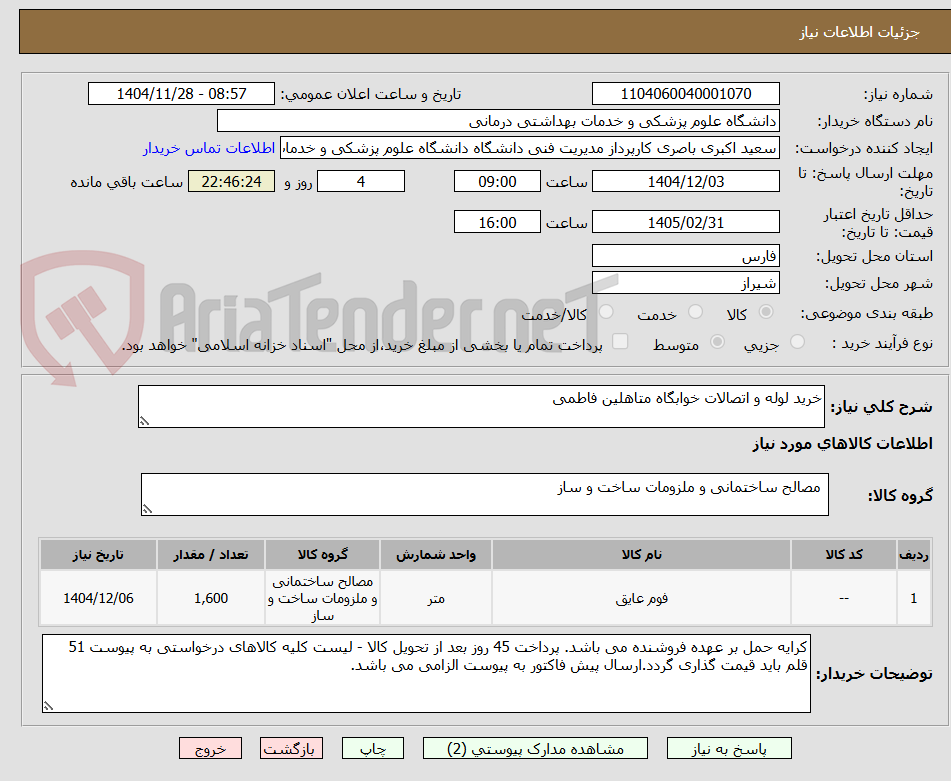Click the resize handle of توضیحات خریدار textarea
This screenshot has width=951, height=781.
coord(48,706)
